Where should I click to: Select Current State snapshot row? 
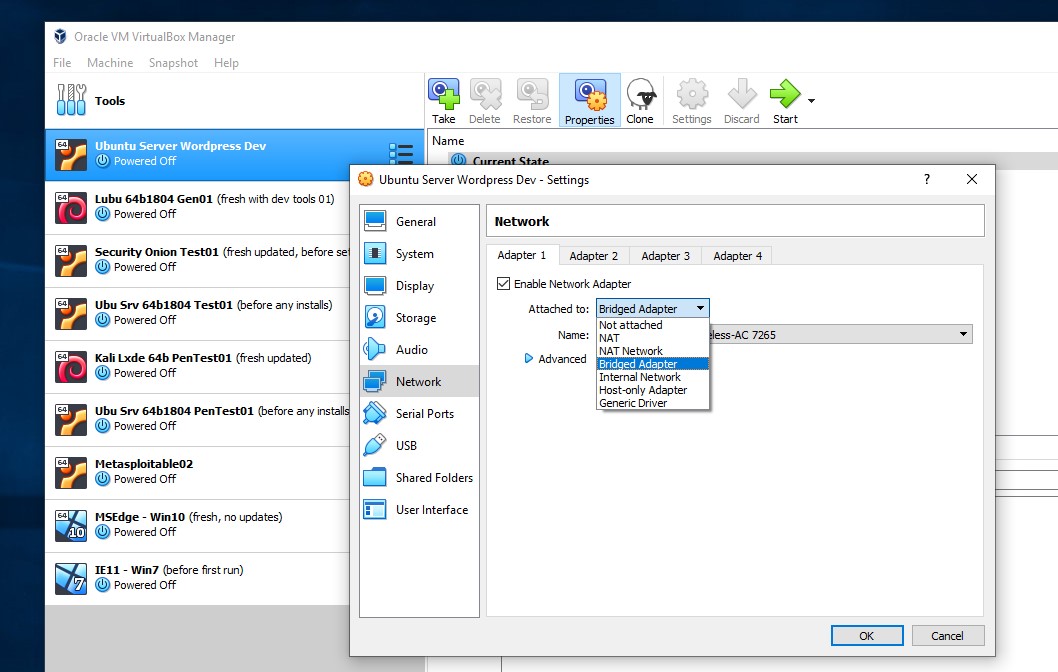(752, 161)
